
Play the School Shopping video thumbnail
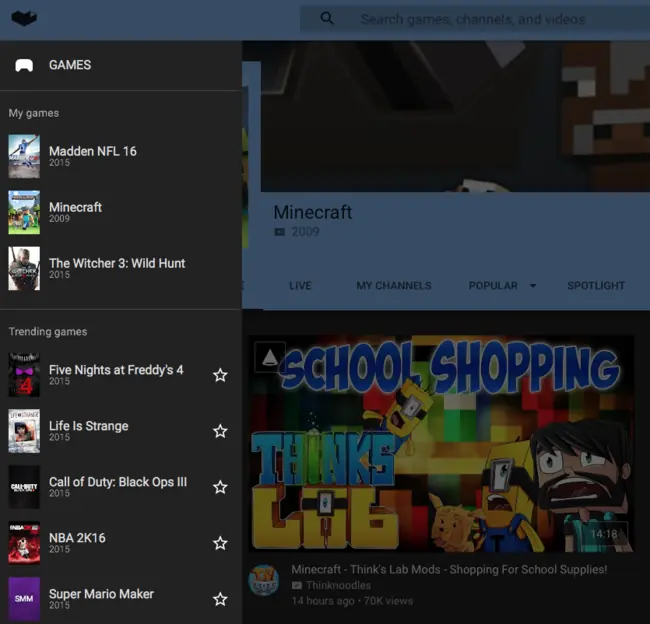[441, 443]
